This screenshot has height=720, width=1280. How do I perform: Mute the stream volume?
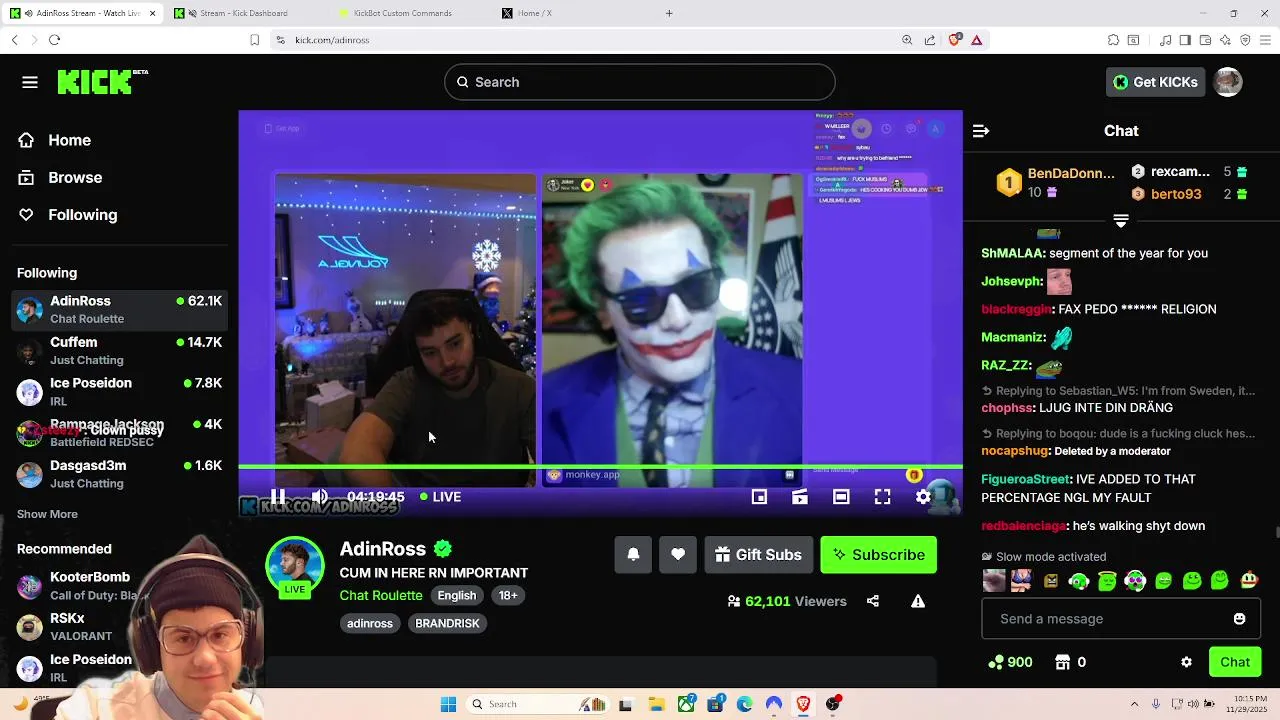(319, 497)
